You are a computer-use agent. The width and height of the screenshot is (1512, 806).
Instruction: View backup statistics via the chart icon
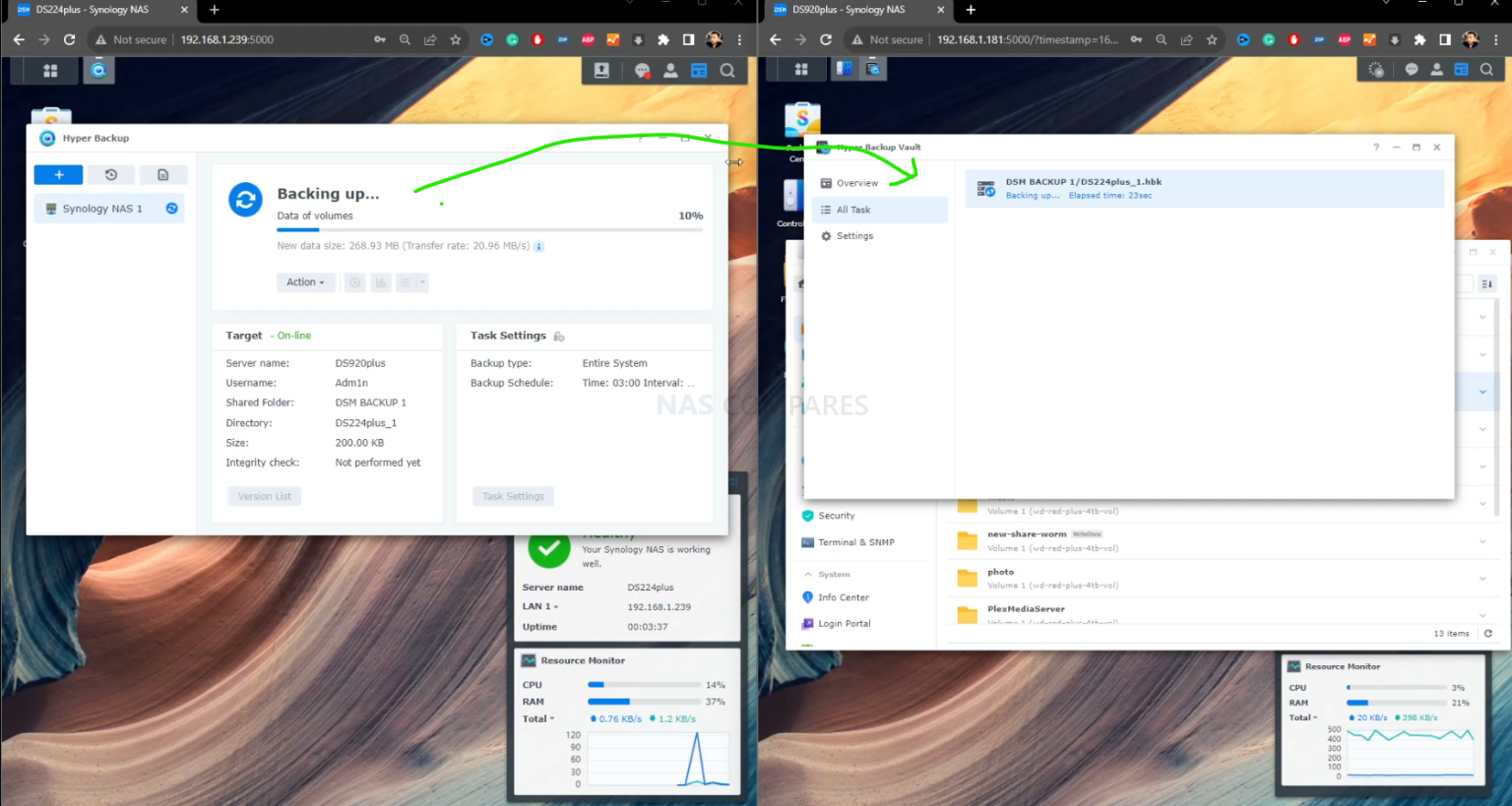pos(381,282)
